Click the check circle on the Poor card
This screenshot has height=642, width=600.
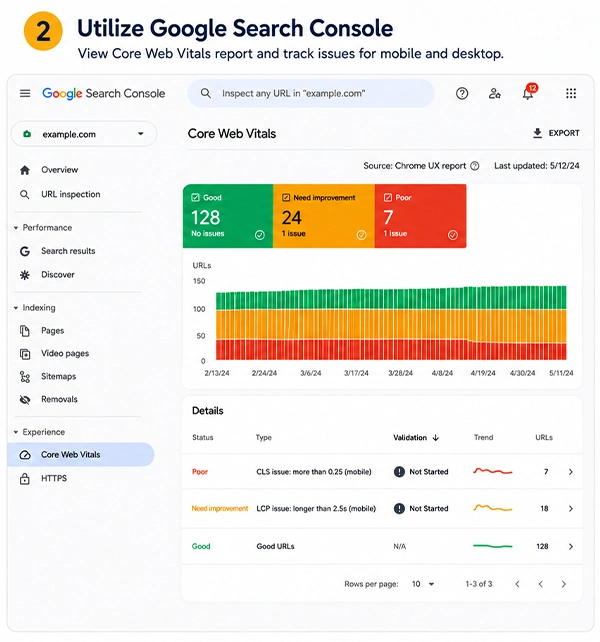[453, 235]
